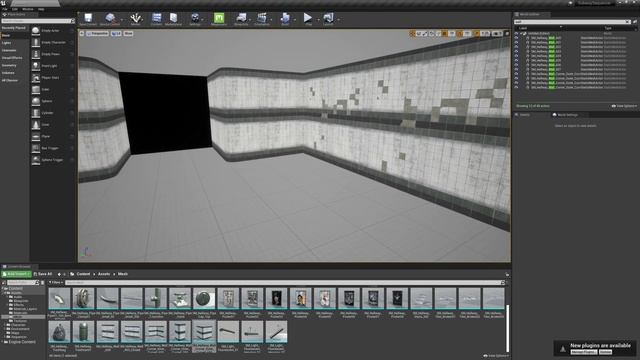Select the Lights category in Place Actors
Screen dimensions: 640x360
pyautogui.click(x=7, y=43)
